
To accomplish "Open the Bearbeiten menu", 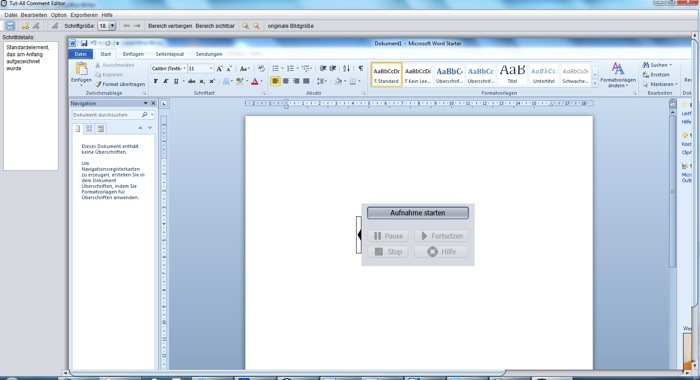I will (34, 15).
